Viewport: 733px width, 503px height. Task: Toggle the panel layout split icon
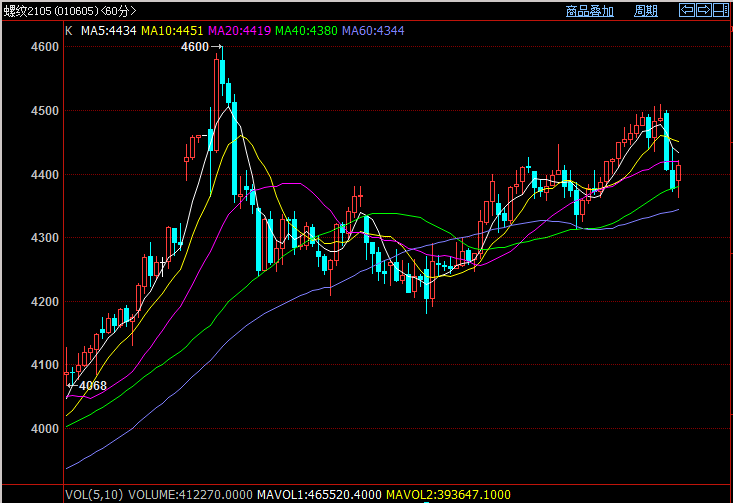coord(720,10)
